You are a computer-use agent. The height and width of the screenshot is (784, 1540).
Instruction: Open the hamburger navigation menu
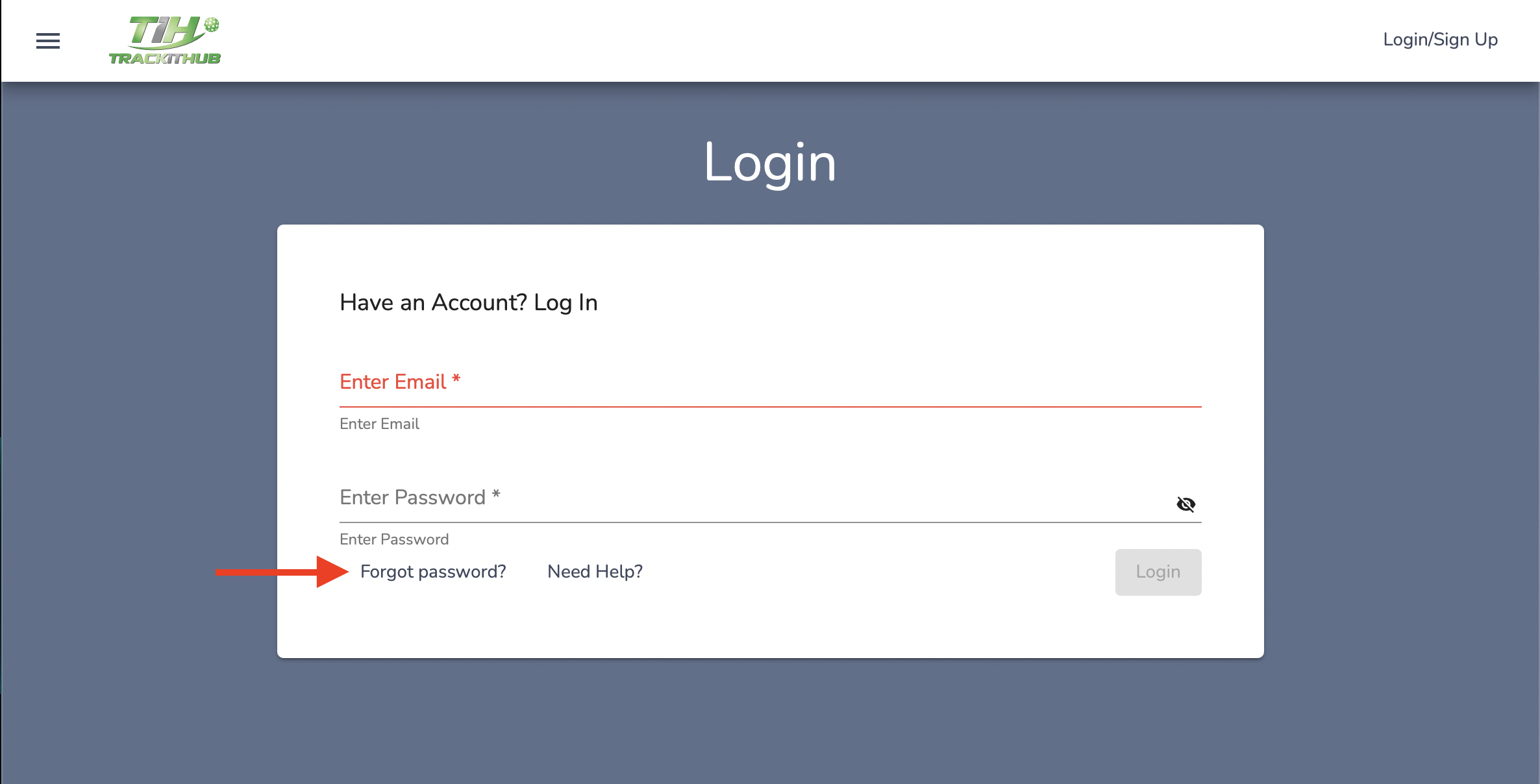[x=48, y=41]
